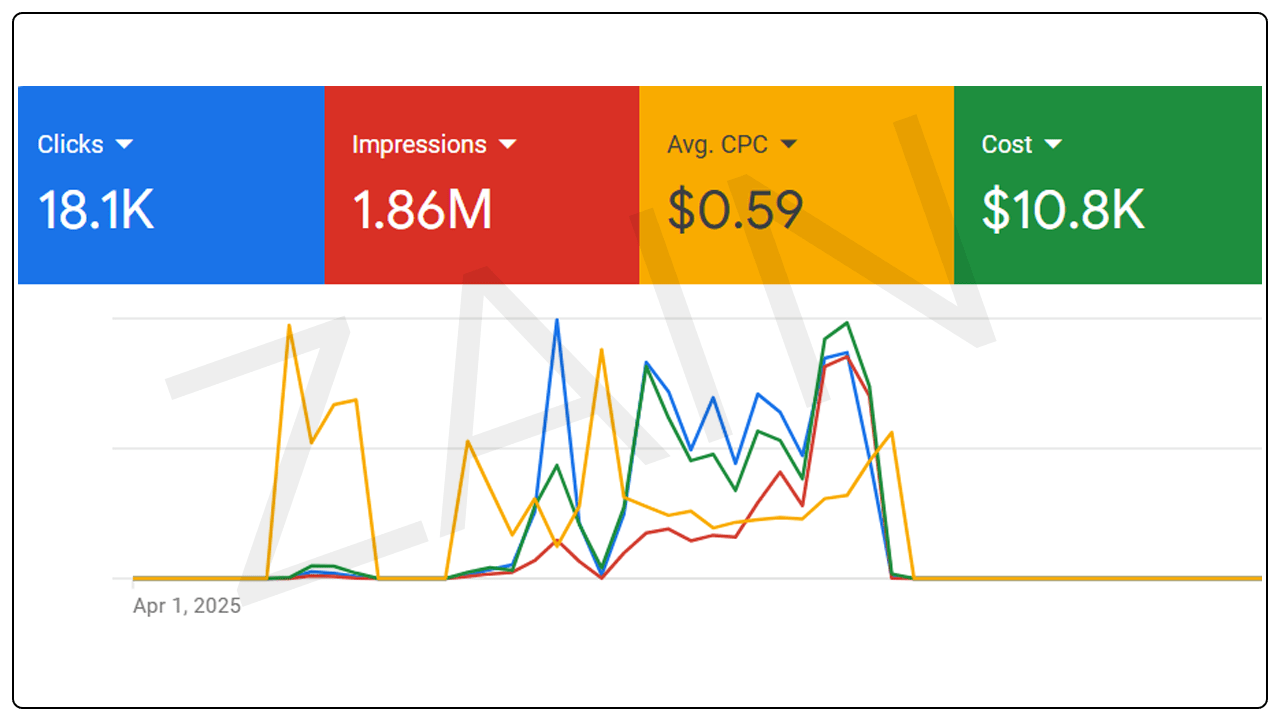Click the first yellow CPC peak on chart
Viewport: 1280px width, 720px height.
click(x=289, y=326)
